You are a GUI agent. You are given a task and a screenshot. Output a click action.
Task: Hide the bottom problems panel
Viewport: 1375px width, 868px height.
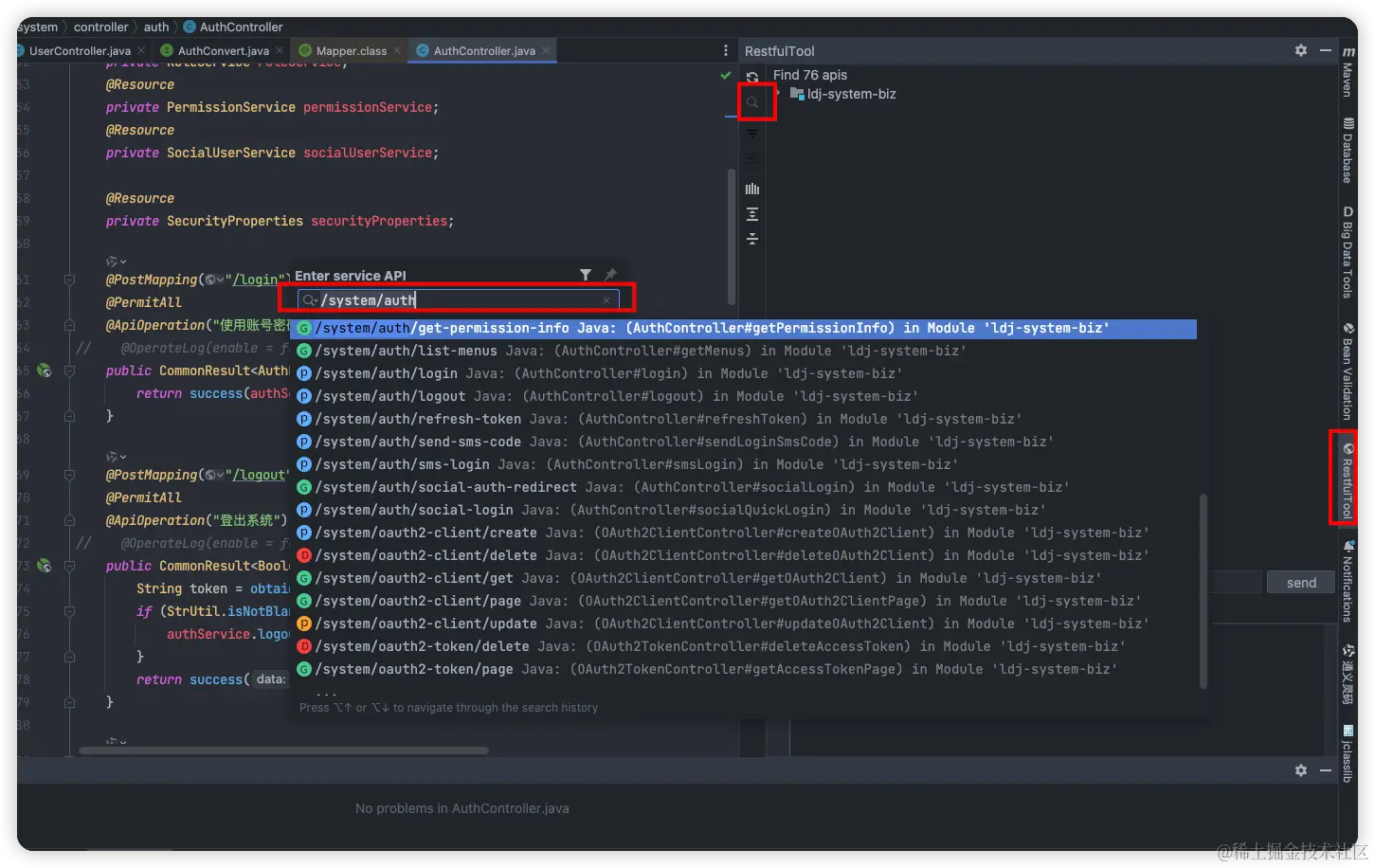coord(1326,770)
